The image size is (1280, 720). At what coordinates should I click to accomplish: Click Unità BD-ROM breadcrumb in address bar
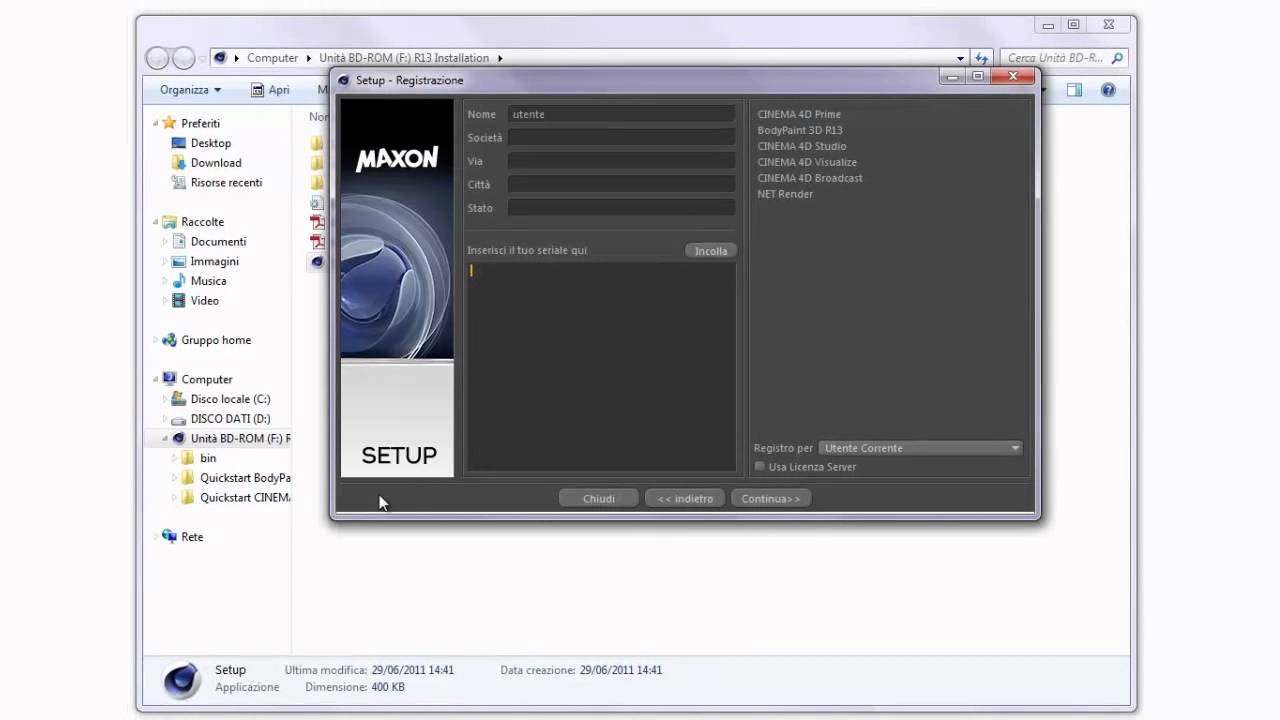[x=404, y=58]
